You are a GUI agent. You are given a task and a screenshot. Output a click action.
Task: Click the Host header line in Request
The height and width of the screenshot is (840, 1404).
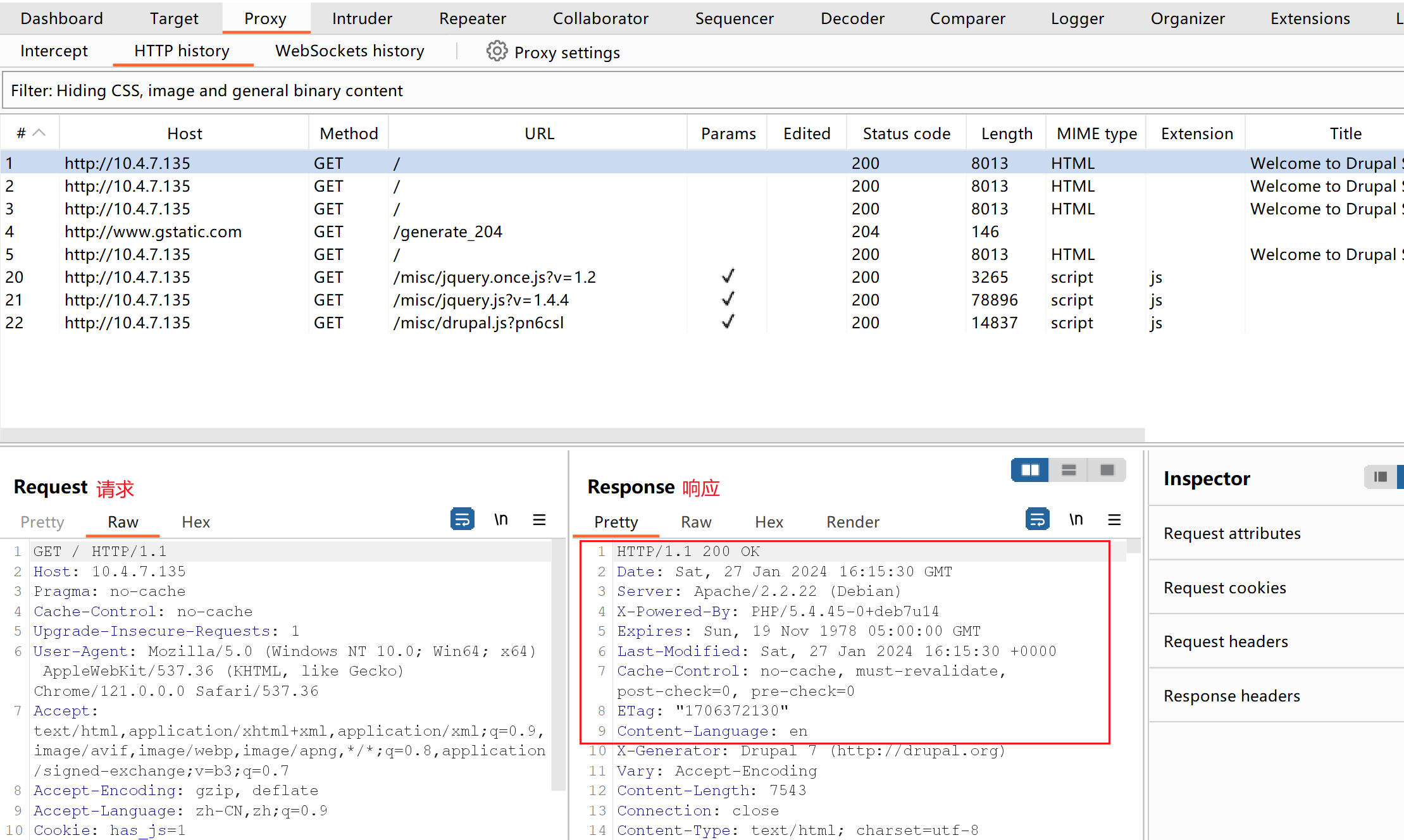[109, 572]
